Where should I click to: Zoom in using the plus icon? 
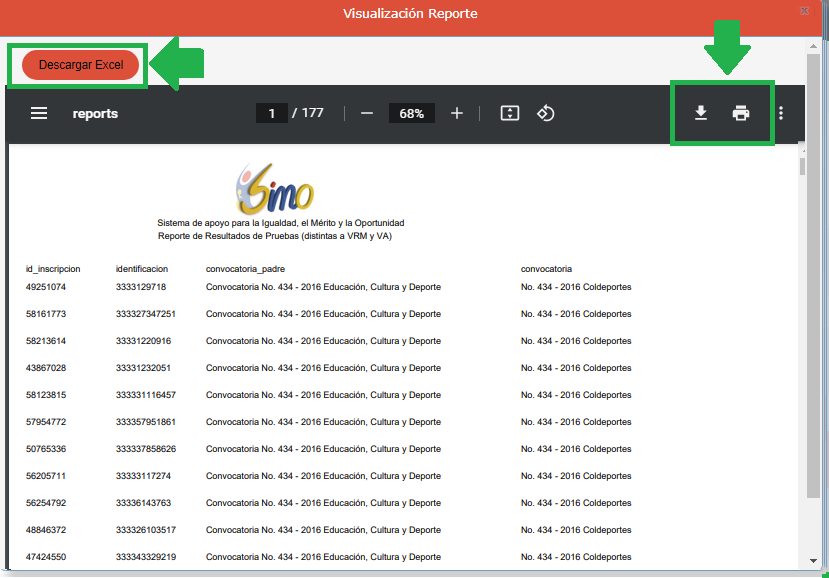(457, 114)
